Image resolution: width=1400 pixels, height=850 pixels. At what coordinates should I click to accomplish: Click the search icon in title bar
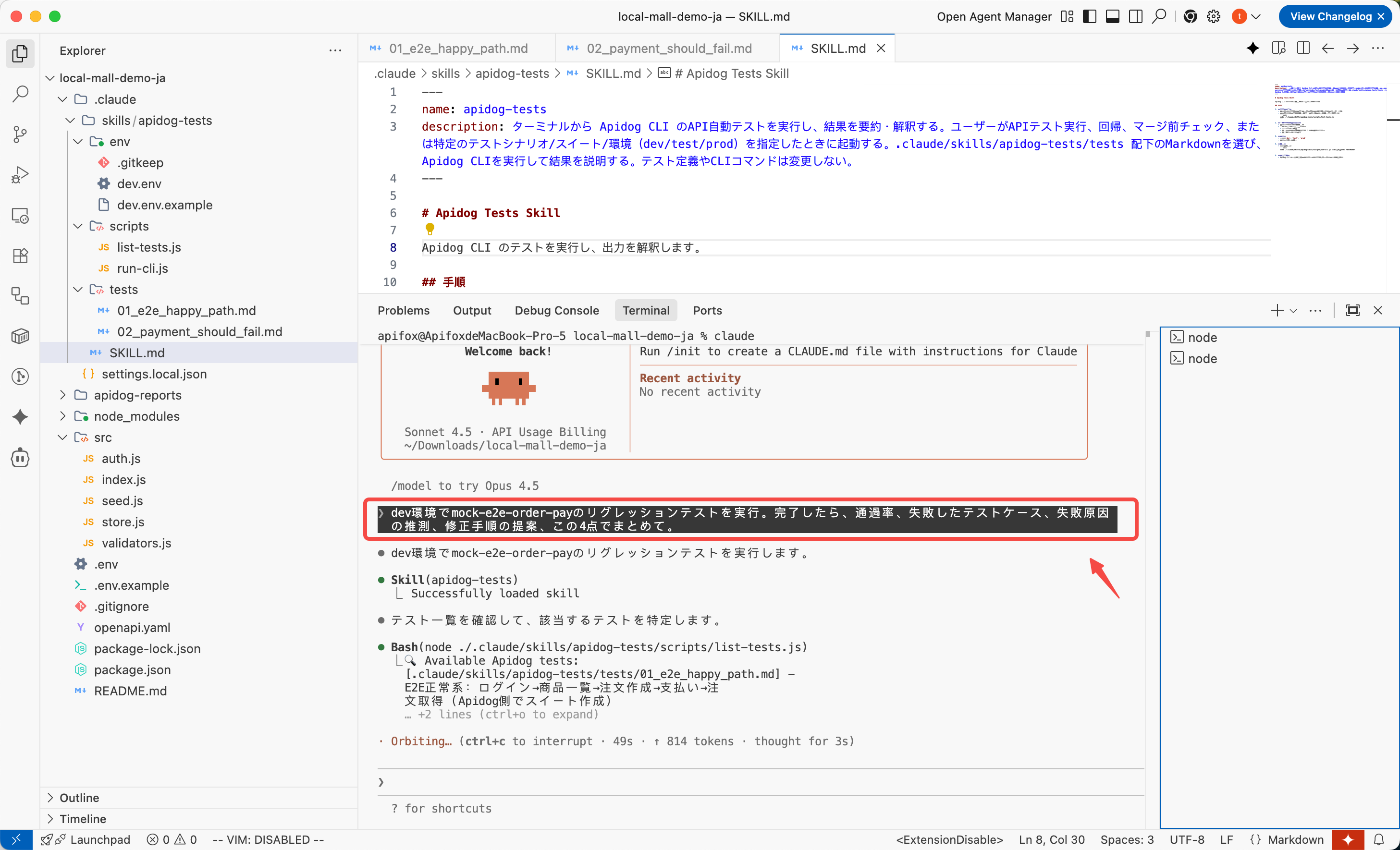(x=1159, y=16)
